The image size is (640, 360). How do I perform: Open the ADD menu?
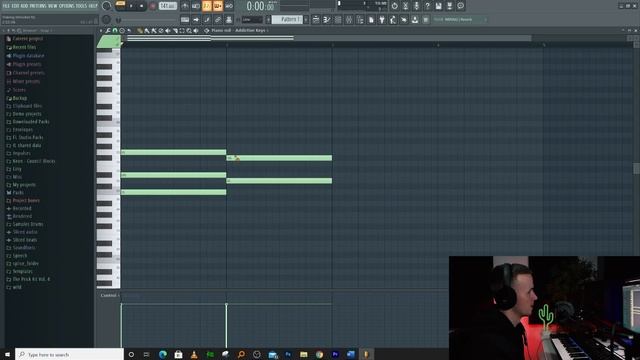click(25, 6)
